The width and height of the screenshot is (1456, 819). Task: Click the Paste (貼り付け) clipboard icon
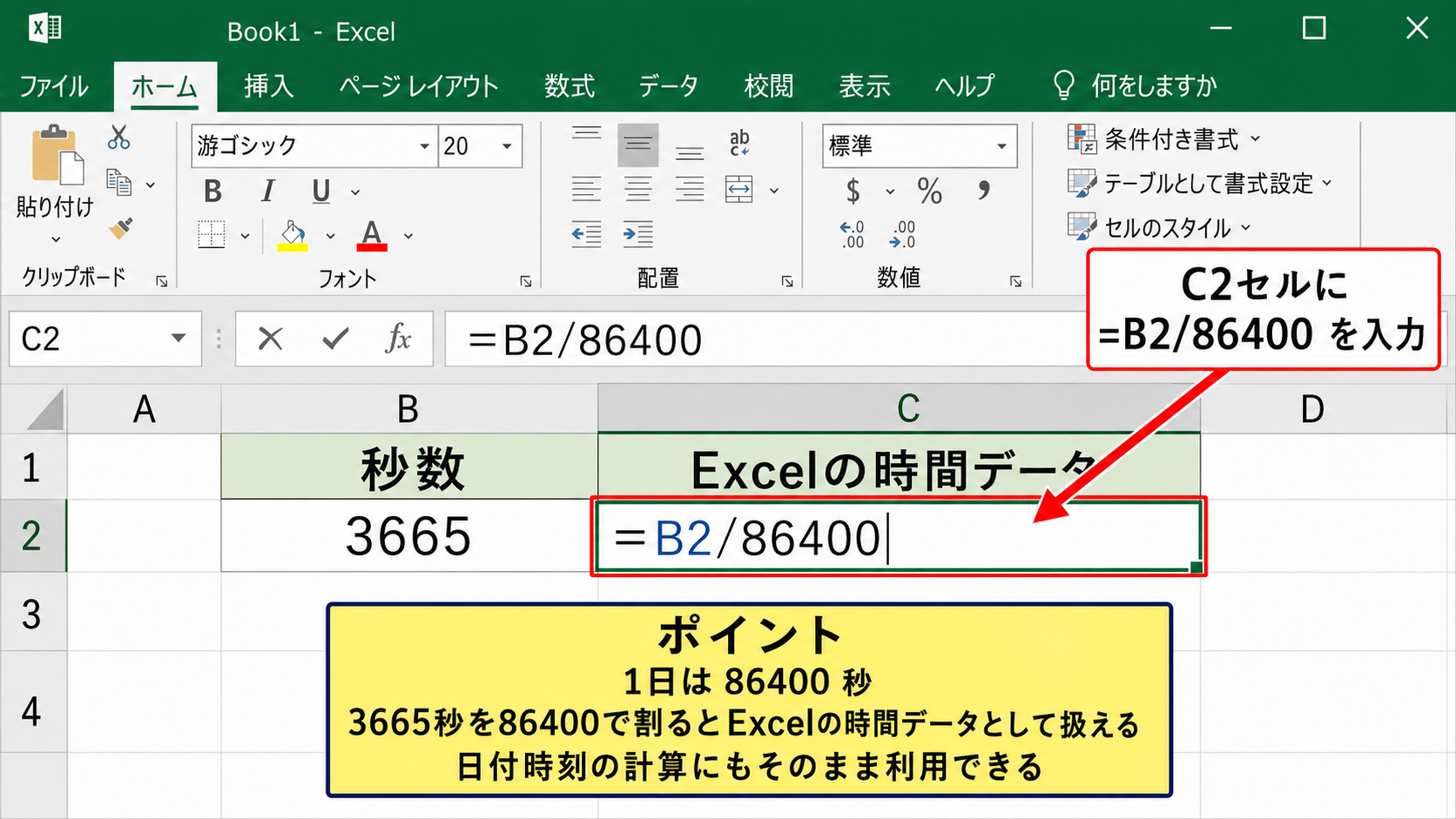pos(57,156)
